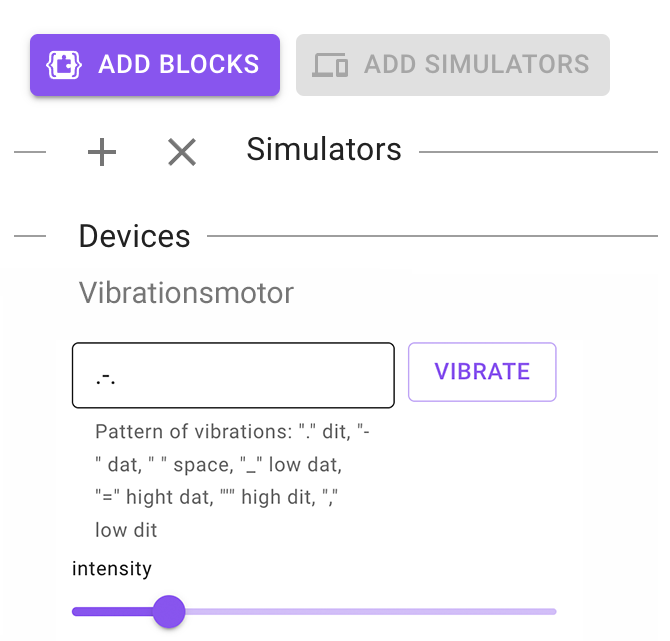
Task: Collapse the Devices section heading
Action: click(x=134, y=237)
